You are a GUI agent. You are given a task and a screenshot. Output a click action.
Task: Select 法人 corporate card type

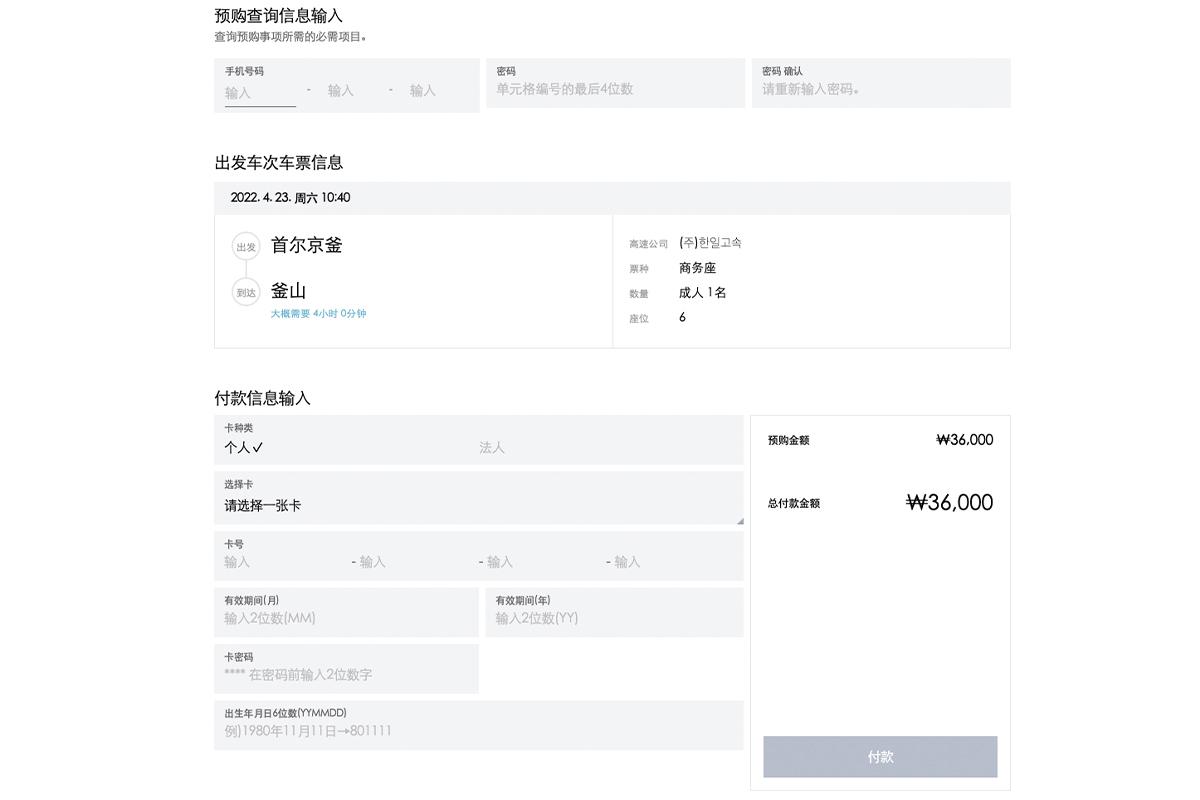[x=492, y=448]
